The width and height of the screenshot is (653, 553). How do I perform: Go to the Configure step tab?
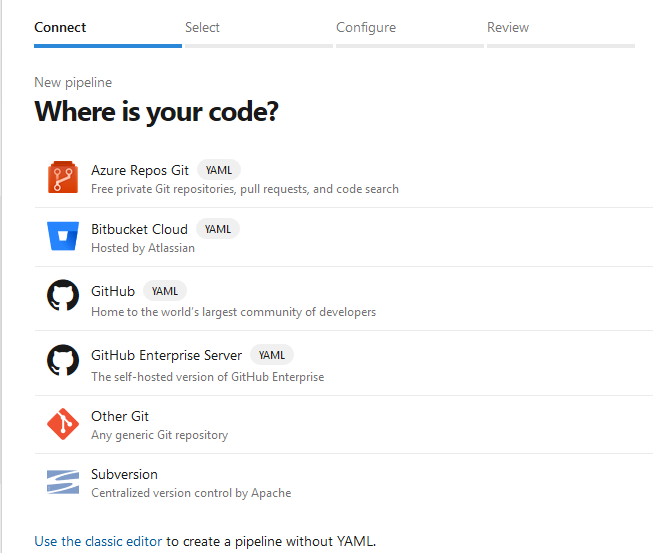(x=366, y=28)
